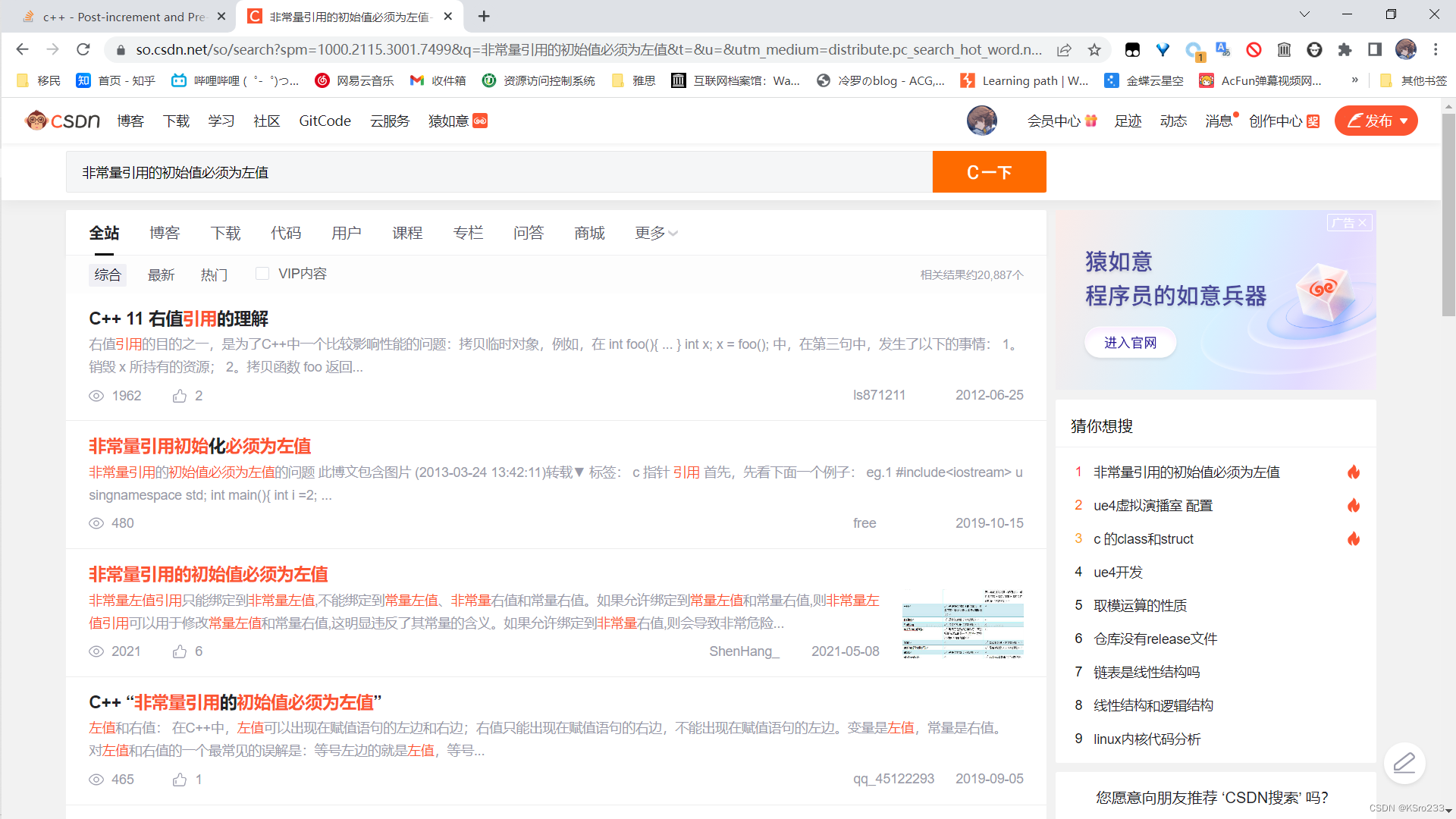Image resolution: width=1456 pixels, height=819 pixels.
Task: Open the article thumbnail image by ShenHang_
Action: tap(963, 623)
